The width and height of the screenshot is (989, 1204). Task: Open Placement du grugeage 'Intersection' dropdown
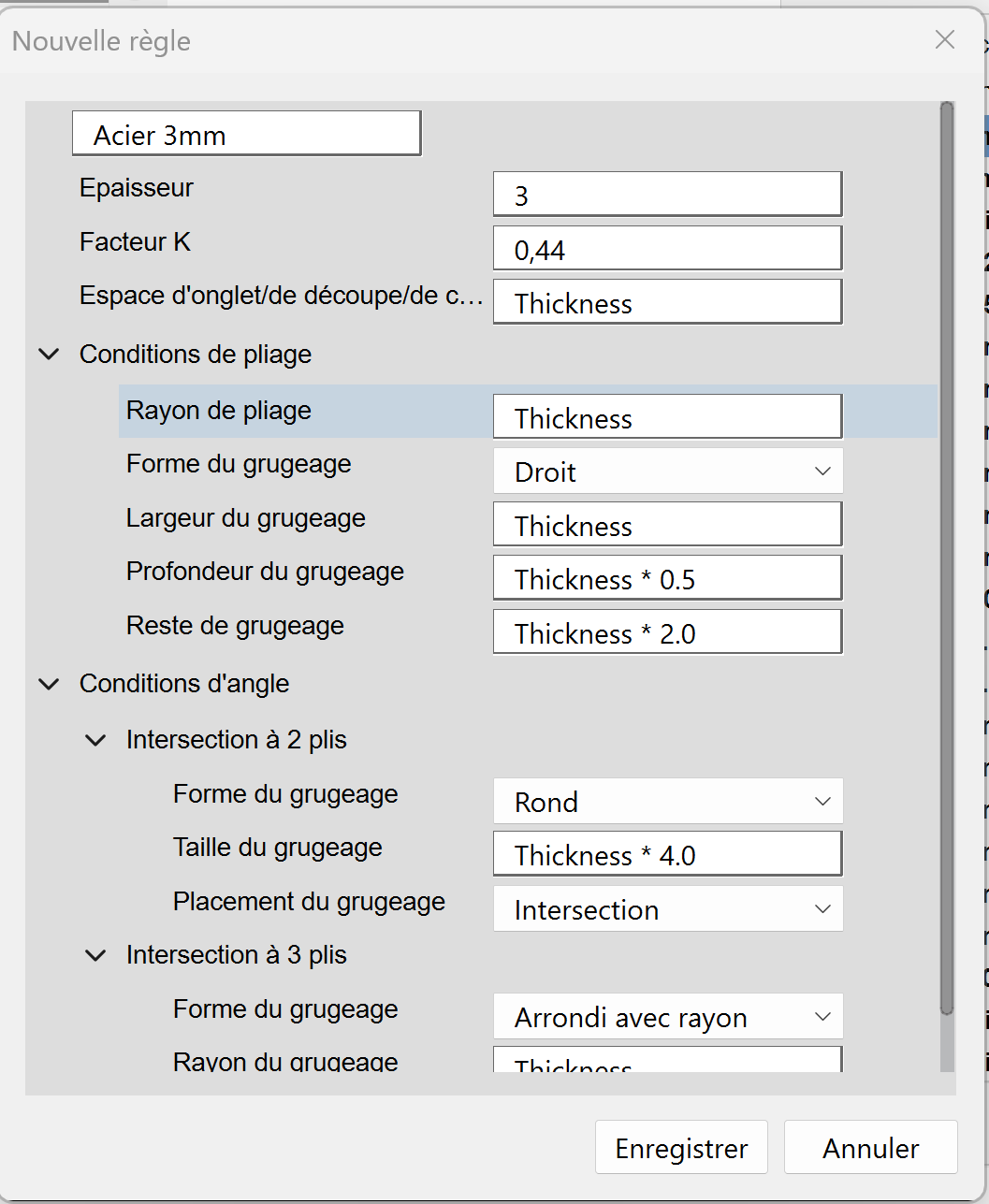(x=667, y=909)
